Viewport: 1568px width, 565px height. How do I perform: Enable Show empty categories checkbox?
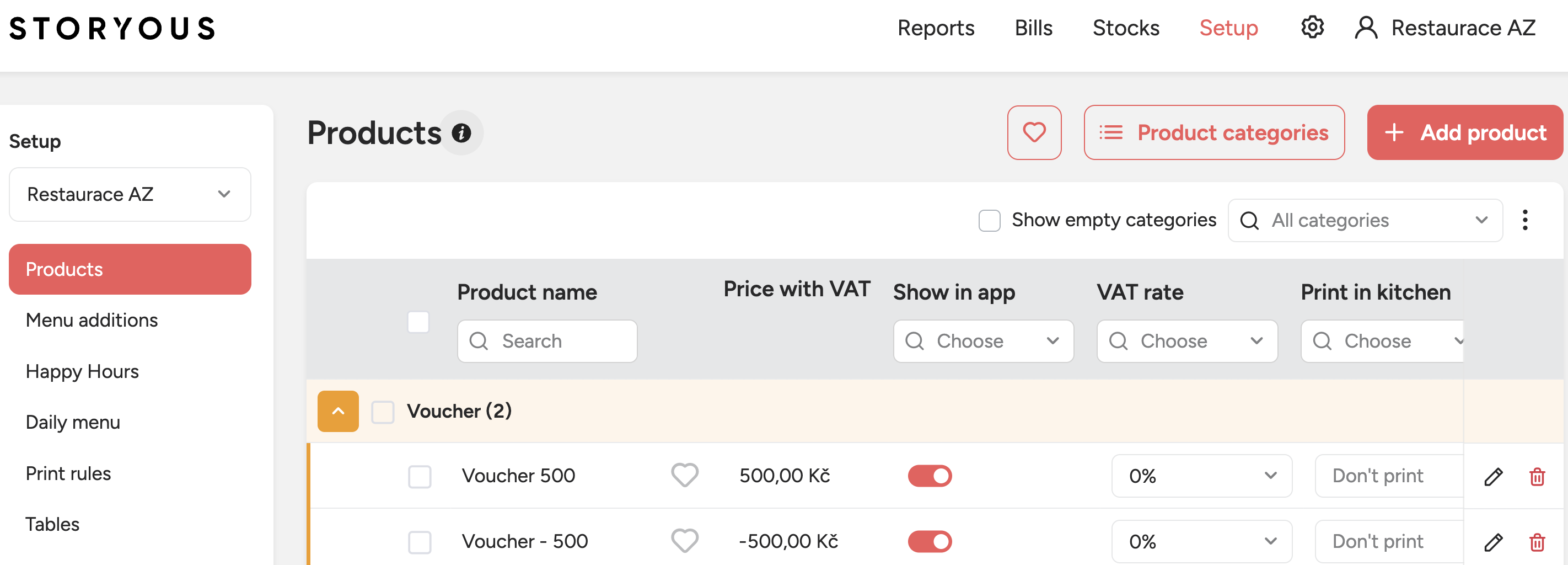[x=989, y=220]
